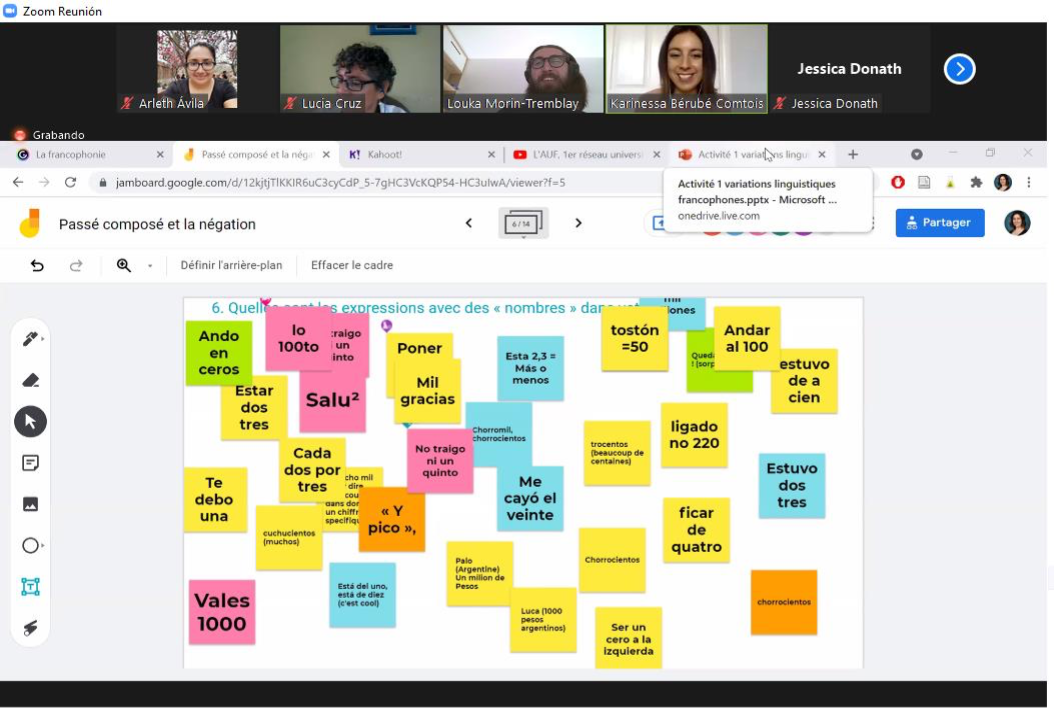Viewport: 1056px width, 711px height.
Task: Choose the arrow Select tool
Action: (x=30, y=422)
